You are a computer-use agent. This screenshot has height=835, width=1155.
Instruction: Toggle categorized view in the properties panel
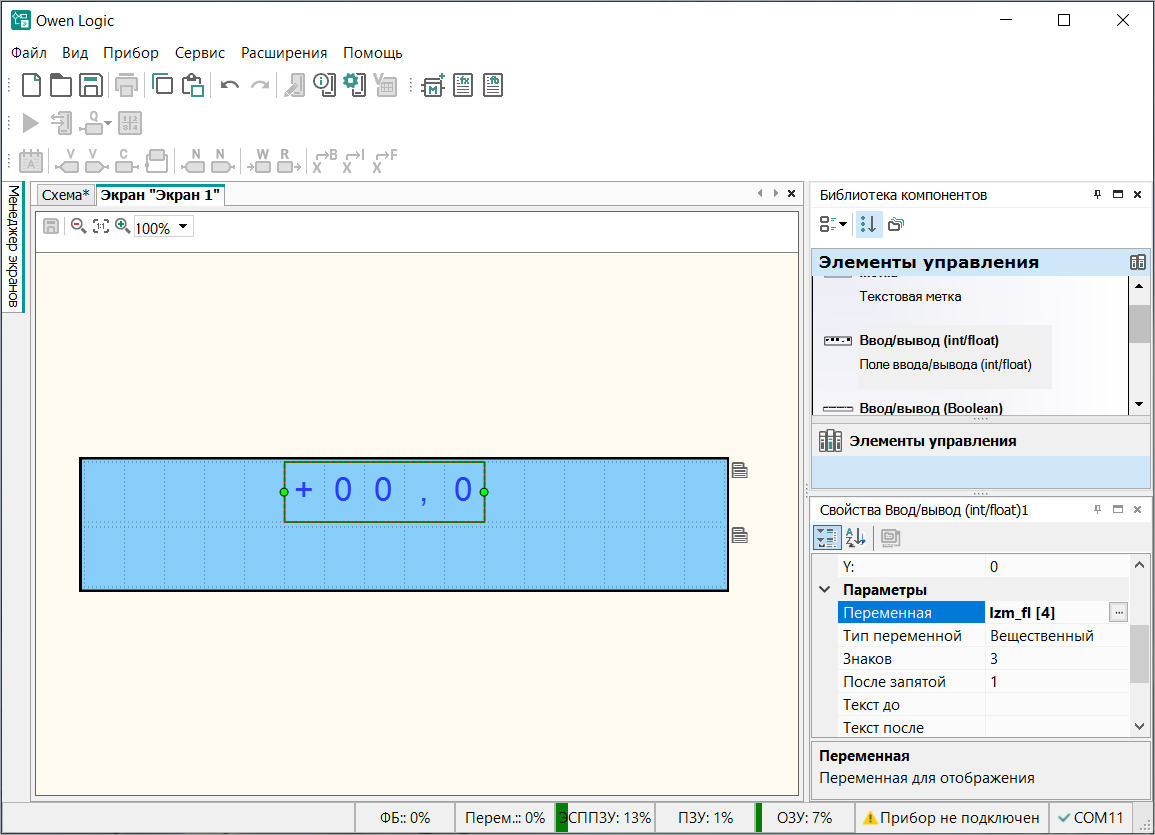(x=827, y=538)
